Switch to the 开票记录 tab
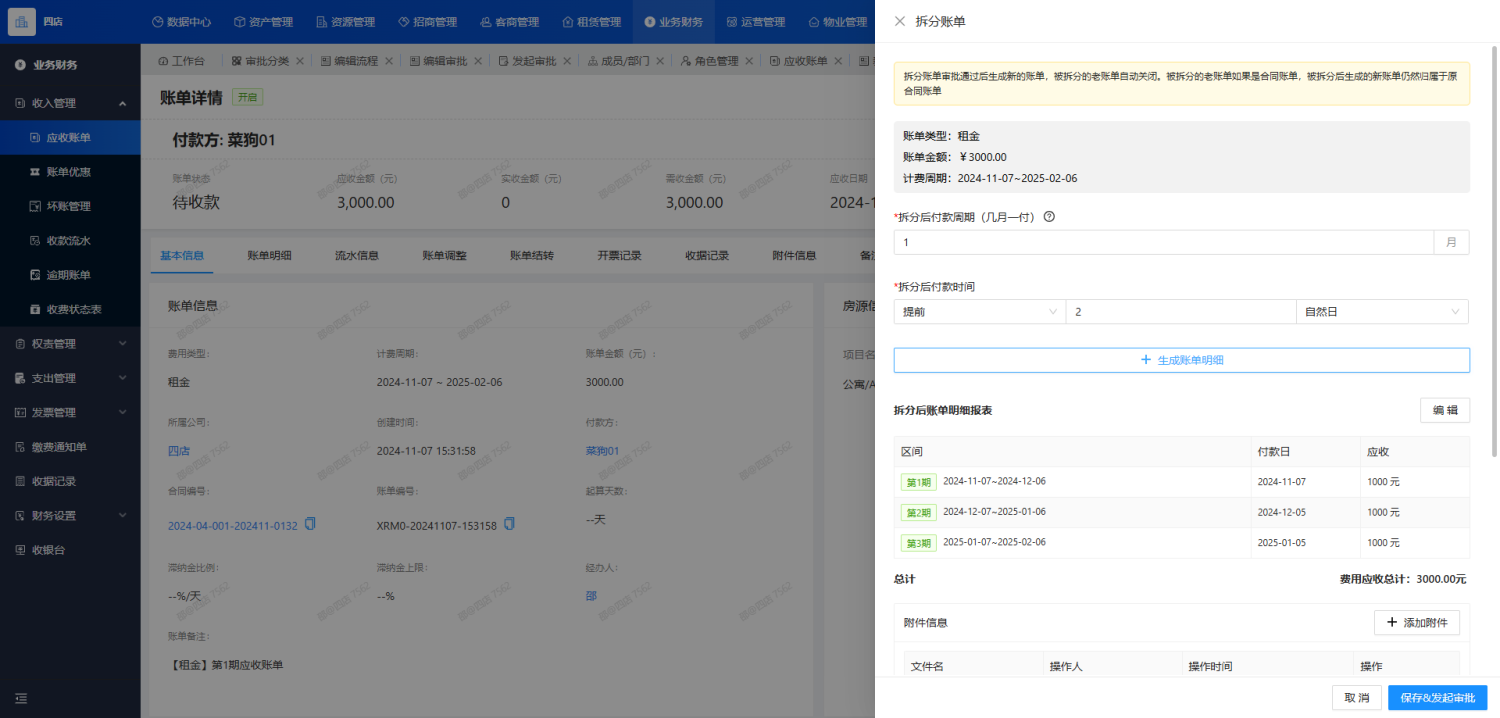 point(619,255)
